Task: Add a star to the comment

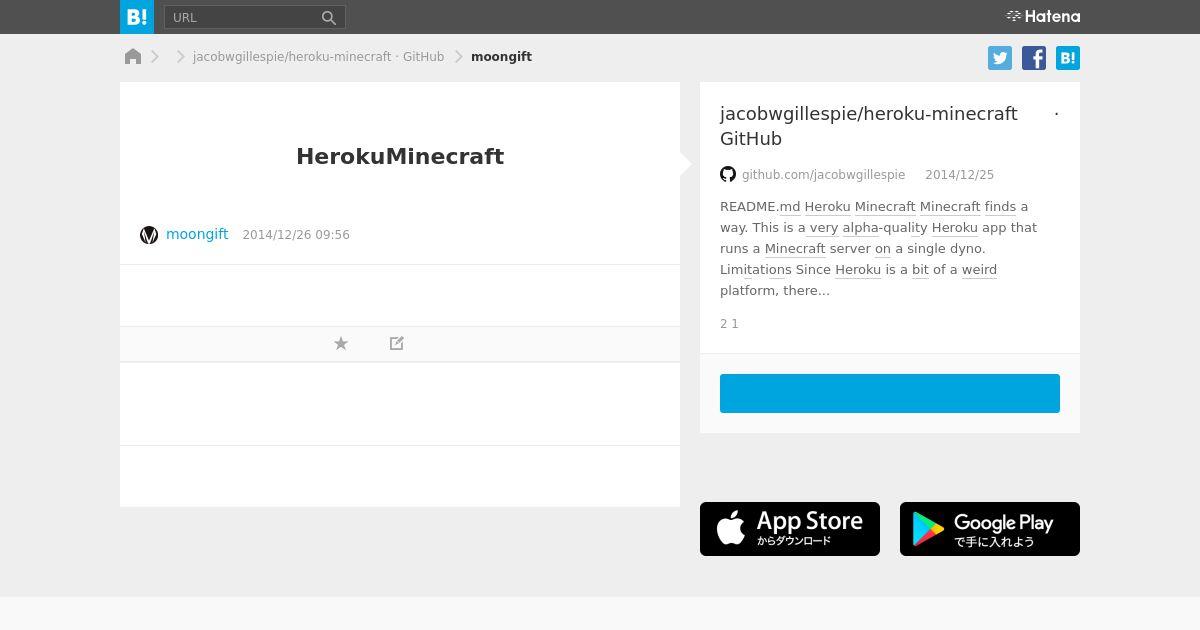Action: pos(341,343)
